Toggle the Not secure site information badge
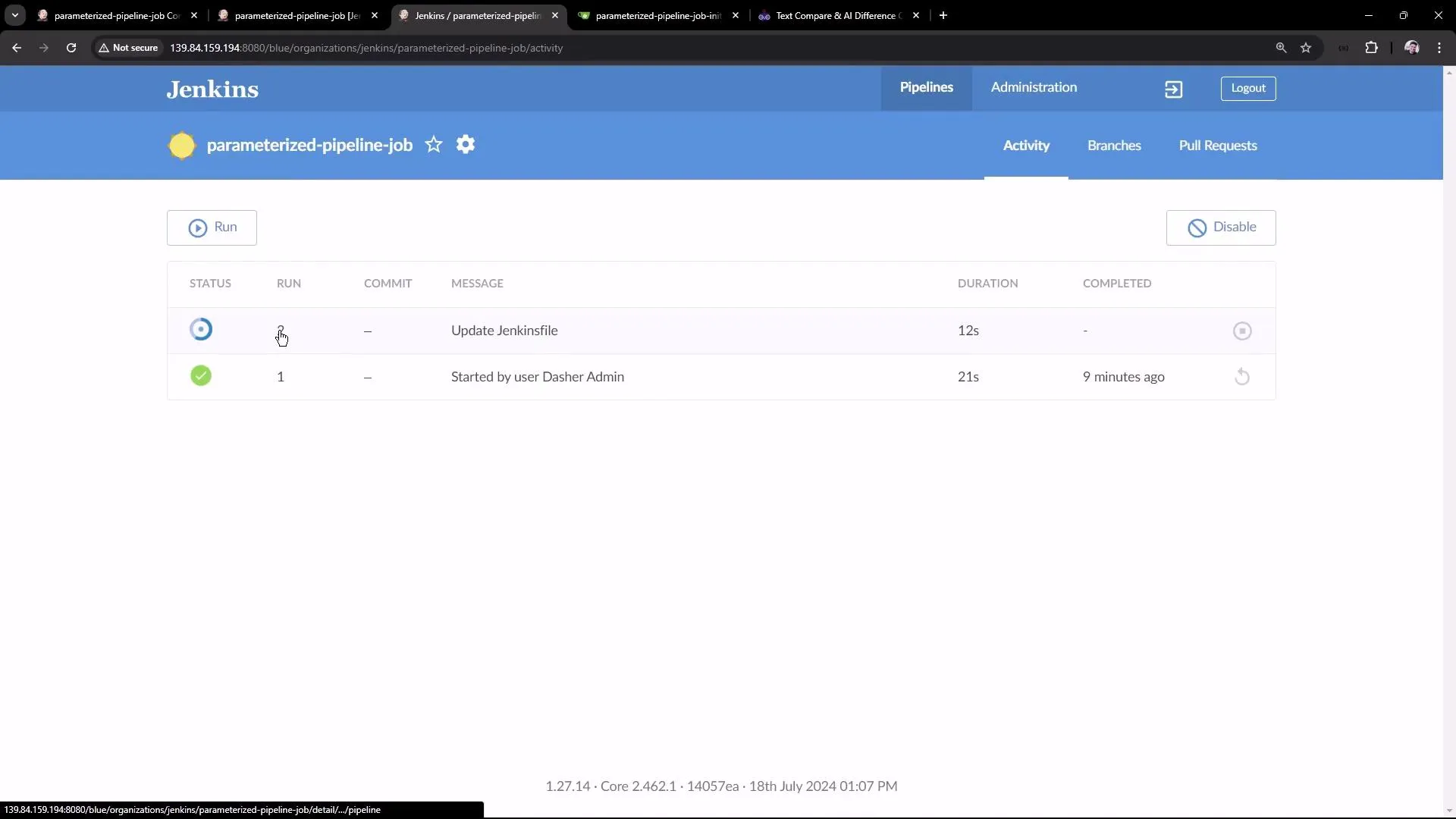1456x819 pixels. pos(127,47)
